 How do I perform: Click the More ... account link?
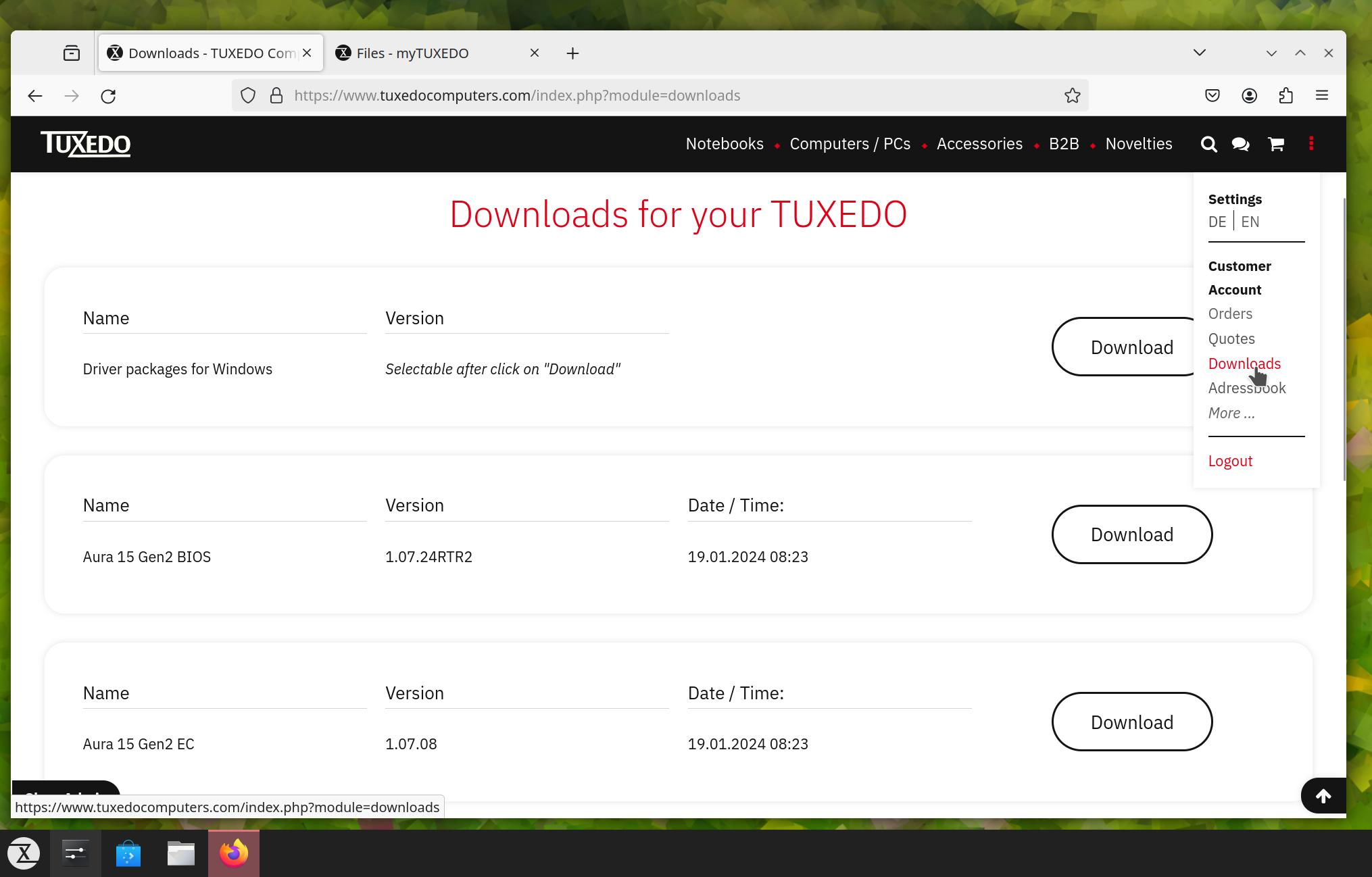click(x=1231, y=413)
